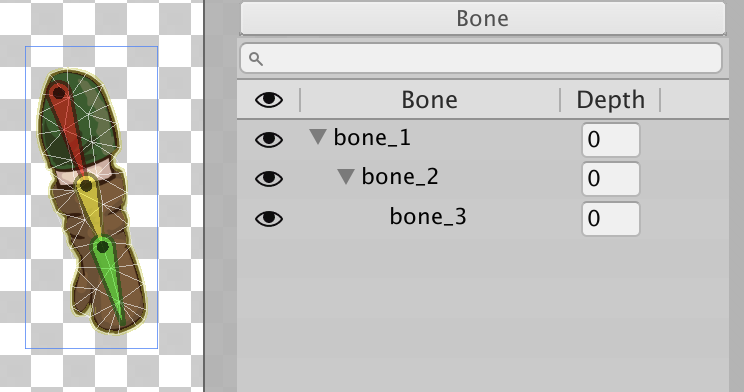Select the green bone joint on sprite
Screen dimensions: 744x392
coord(102,247)
